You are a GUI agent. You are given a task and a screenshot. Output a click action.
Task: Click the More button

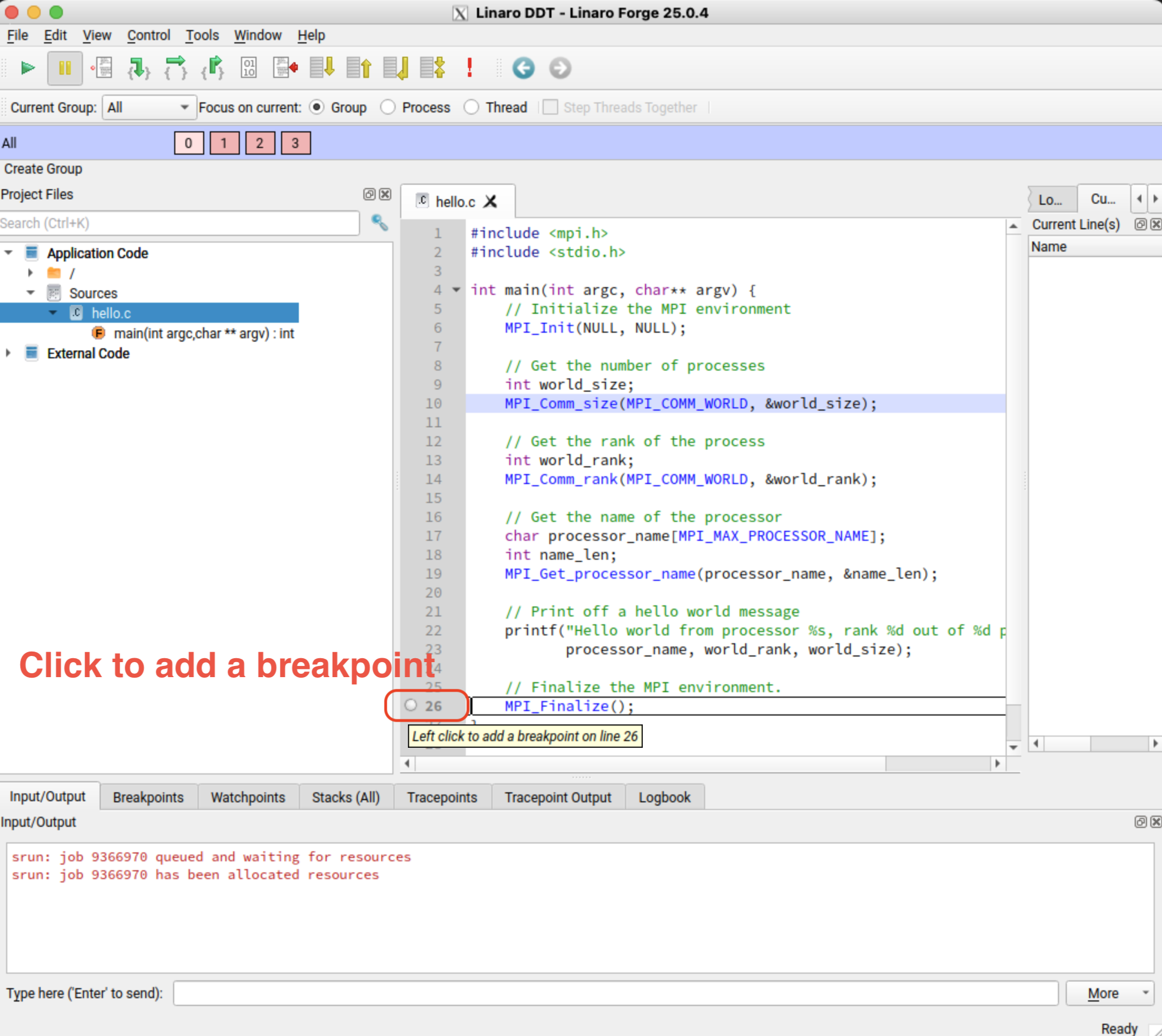(x=1108, y=993)
